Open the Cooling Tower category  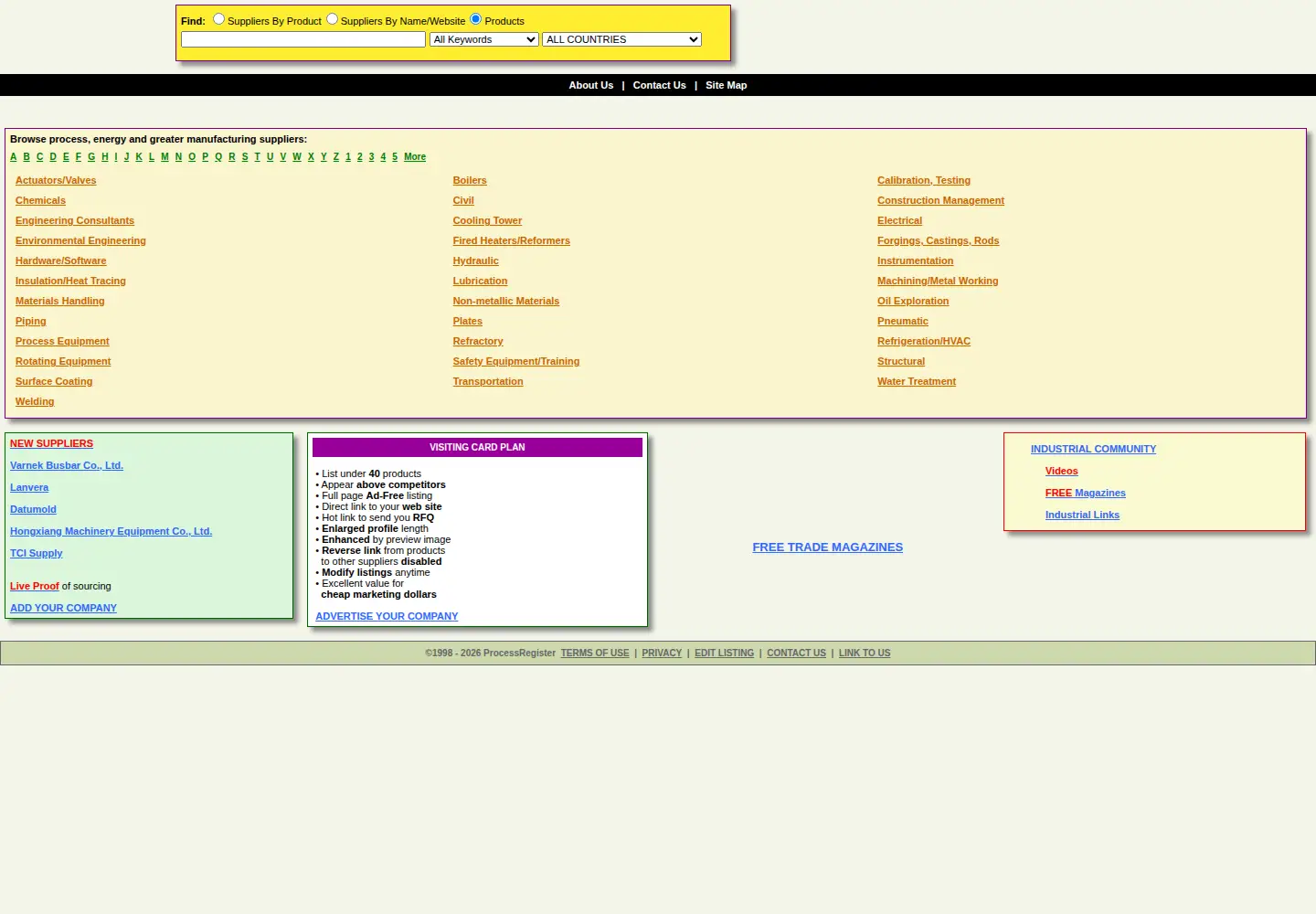[x=487, y=221]
